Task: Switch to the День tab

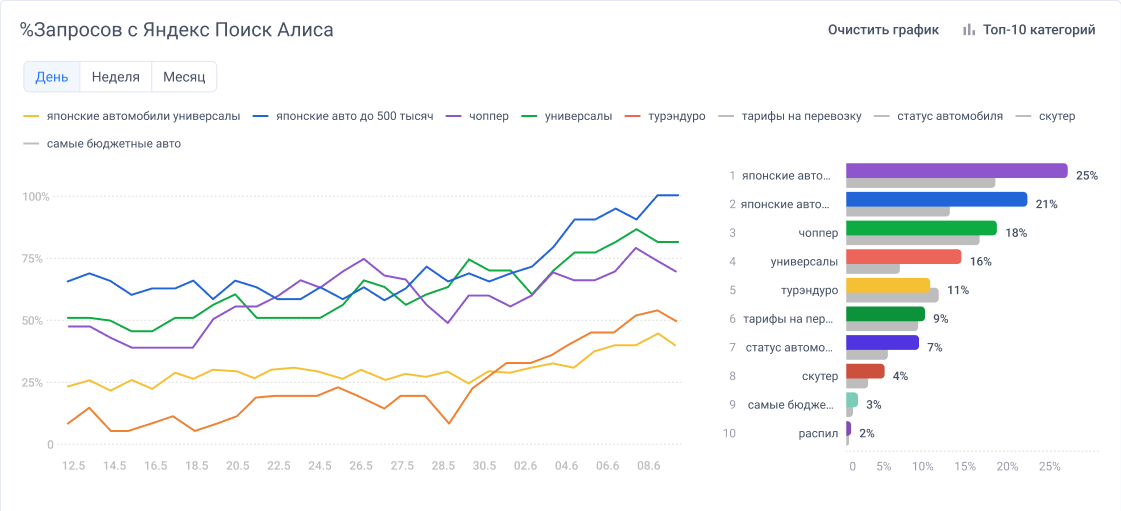Action: pos(52,77)
